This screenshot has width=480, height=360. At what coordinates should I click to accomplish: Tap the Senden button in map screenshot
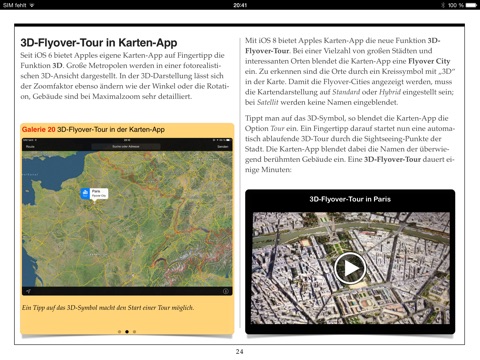click(223, 147)
